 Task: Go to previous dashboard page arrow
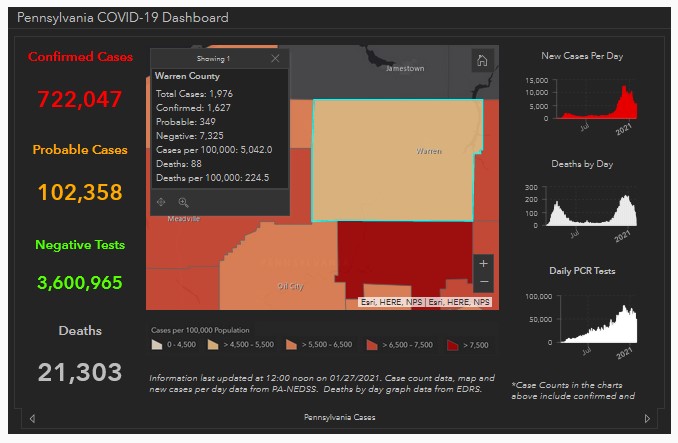(x=32, y=418)
